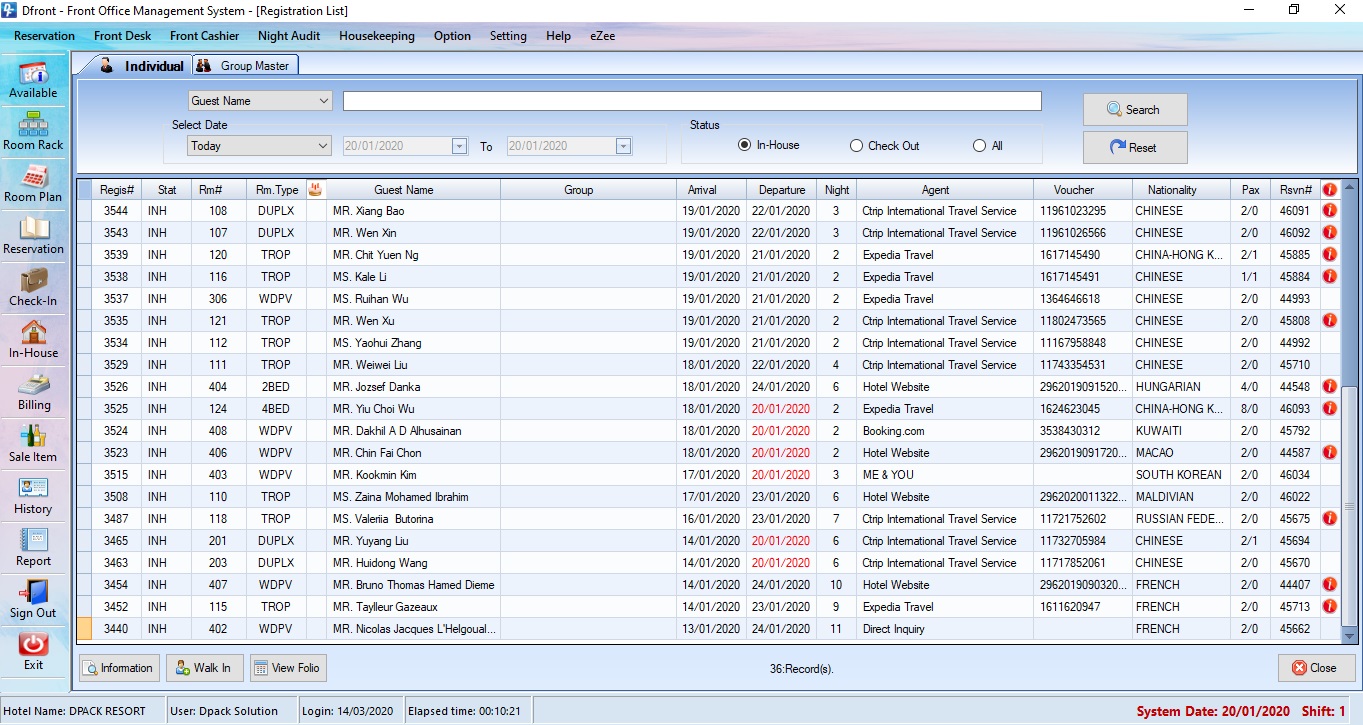
Task: Click red info icon for Jozsef Danka
Action: [x=1330, y=387]
